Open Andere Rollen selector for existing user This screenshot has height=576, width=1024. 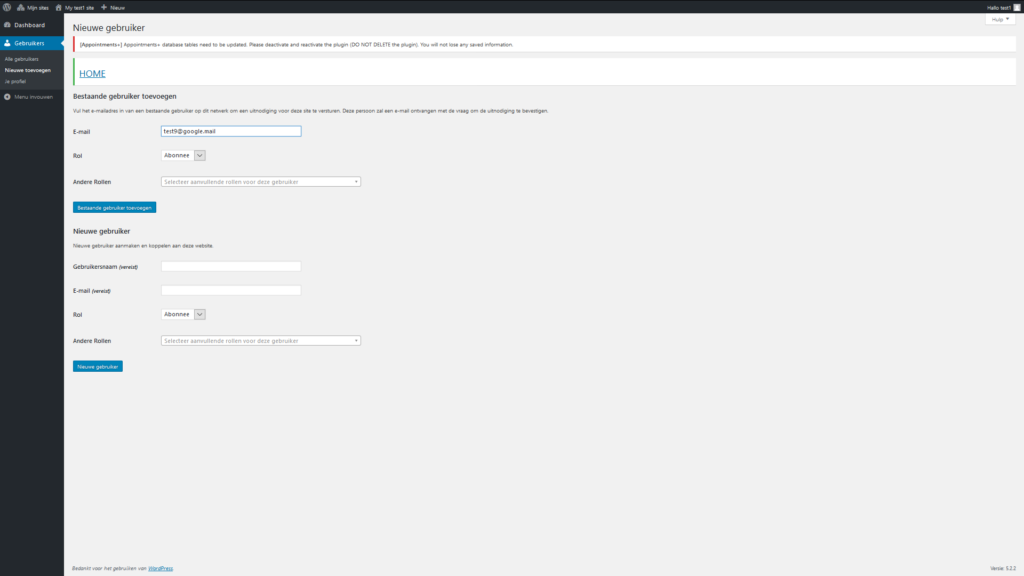pos(260,182)
